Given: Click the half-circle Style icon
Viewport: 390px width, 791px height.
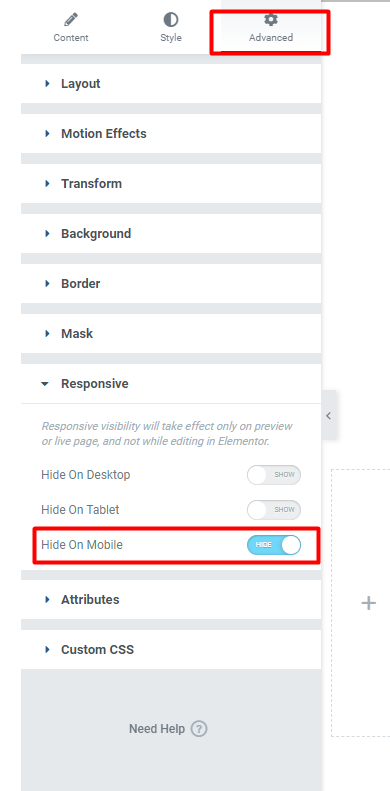Looking at the screenshot, I should click(x=171, y=20).
